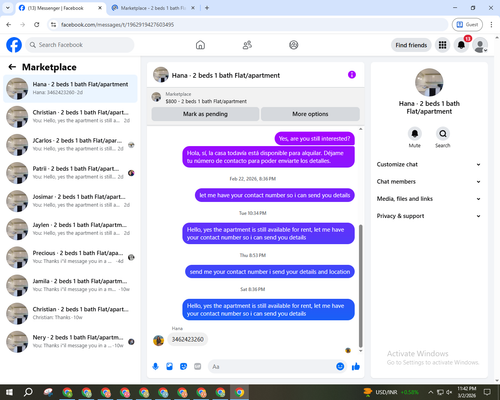This screenshot has width=500, height=400.
Task: Open the Home feed icon
Action: point(200,45)
